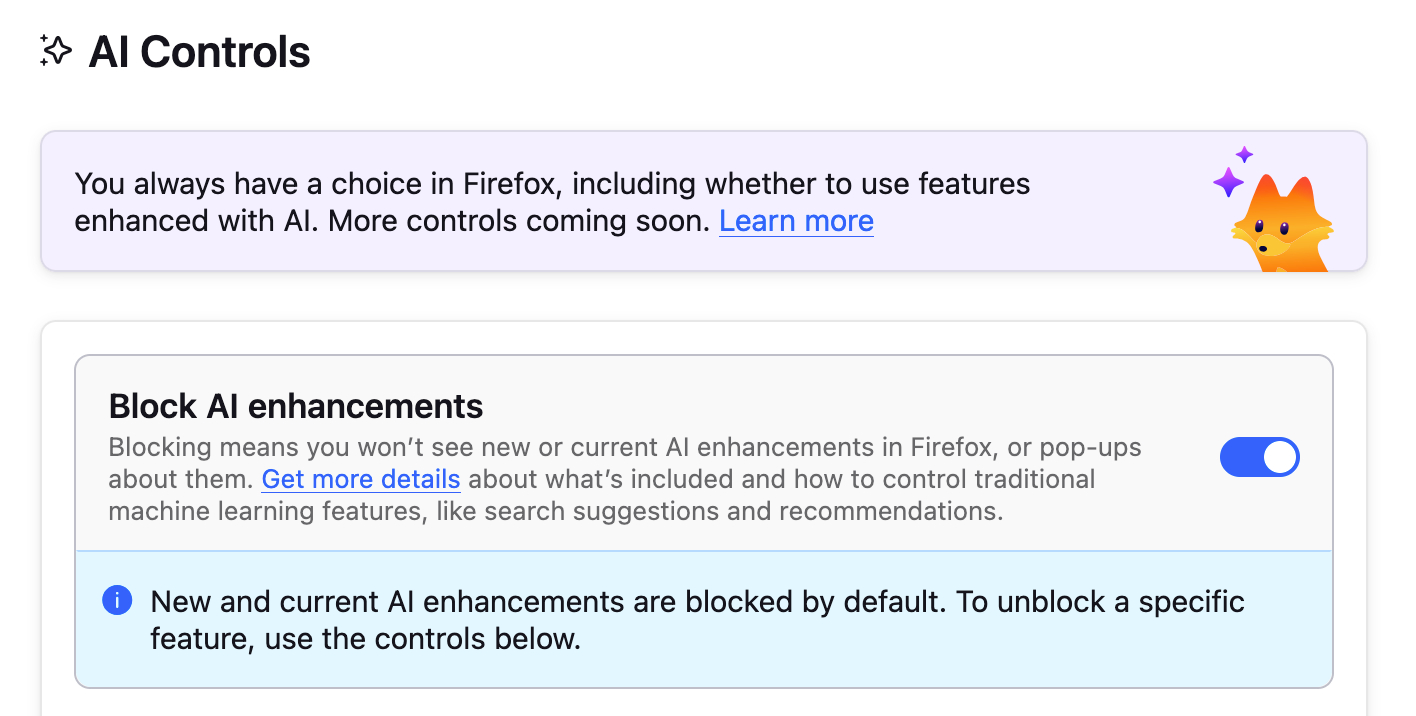Click the fox mascot's face
This screenshot has height=716, width=1416.
tap(1272, 231)
